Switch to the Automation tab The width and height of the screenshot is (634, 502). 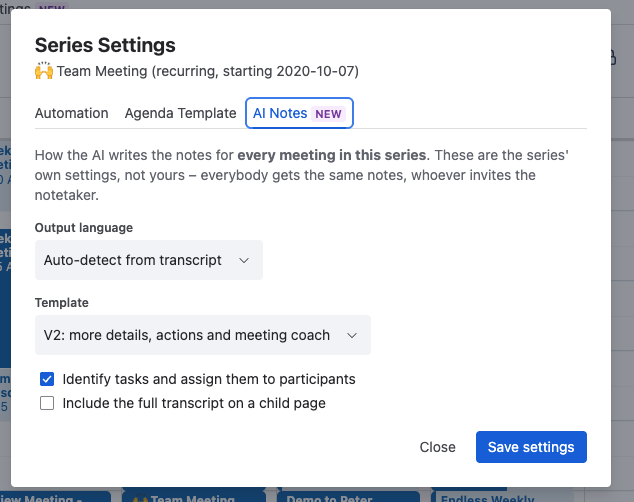coord(72,113)
